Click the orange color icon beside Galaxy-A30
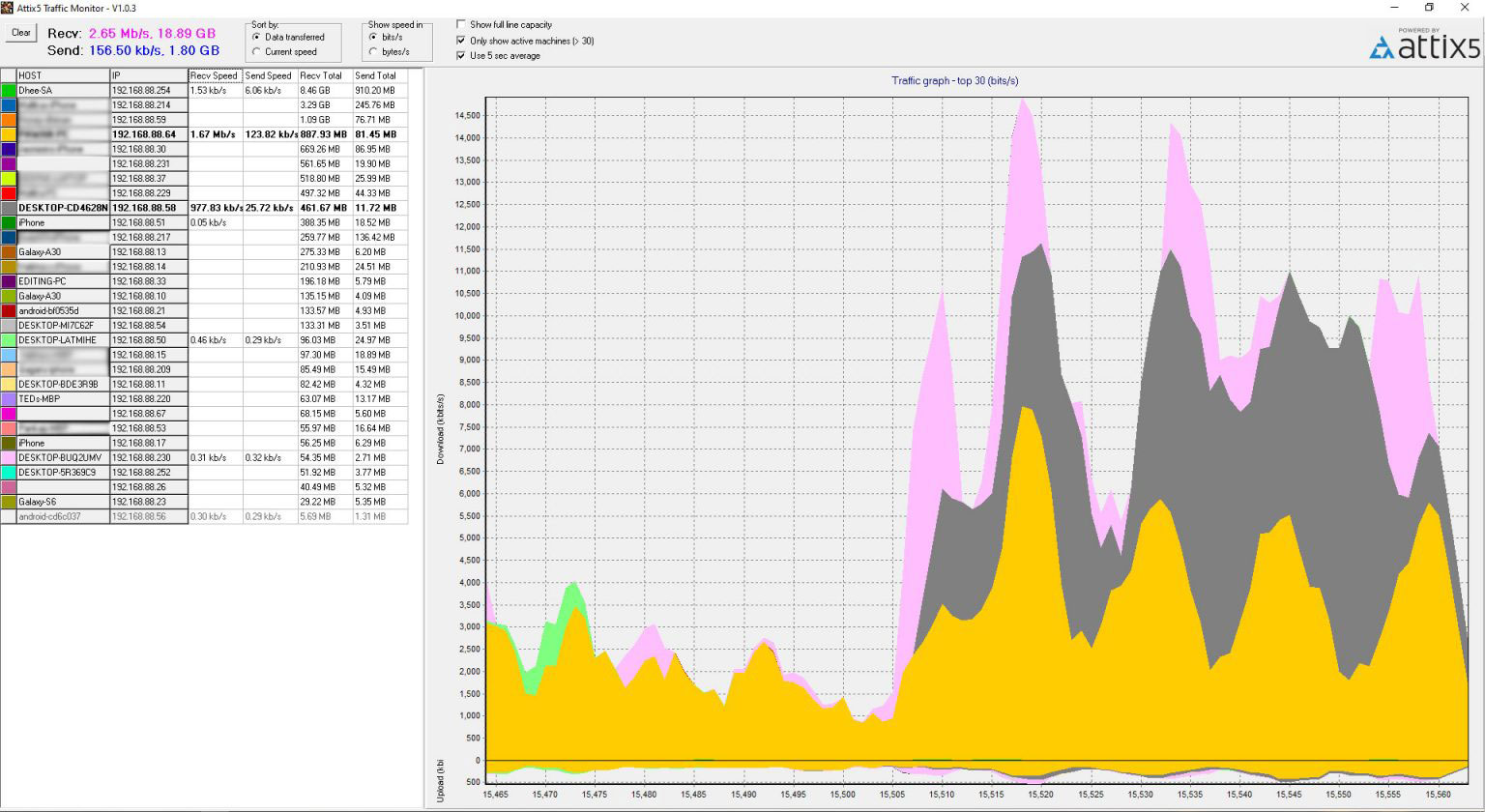1485x812 pixels. tap(8, 251)
